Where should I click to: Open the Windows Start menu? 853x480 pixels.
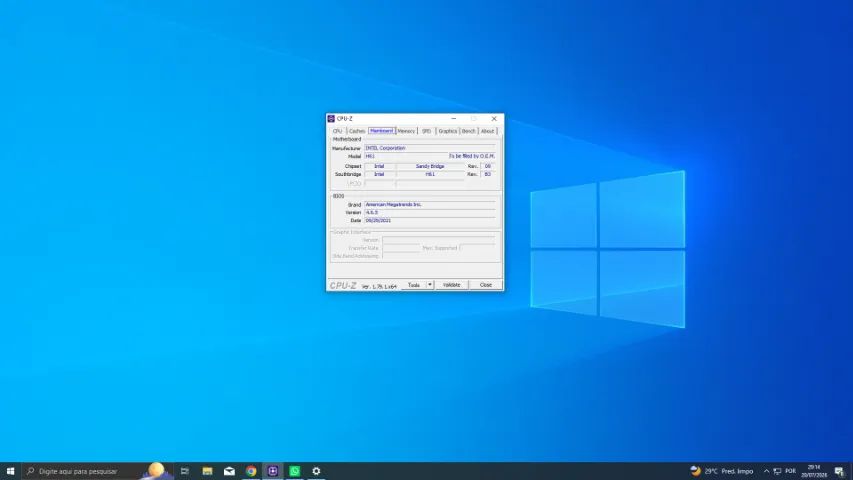(x=10, y=471)
